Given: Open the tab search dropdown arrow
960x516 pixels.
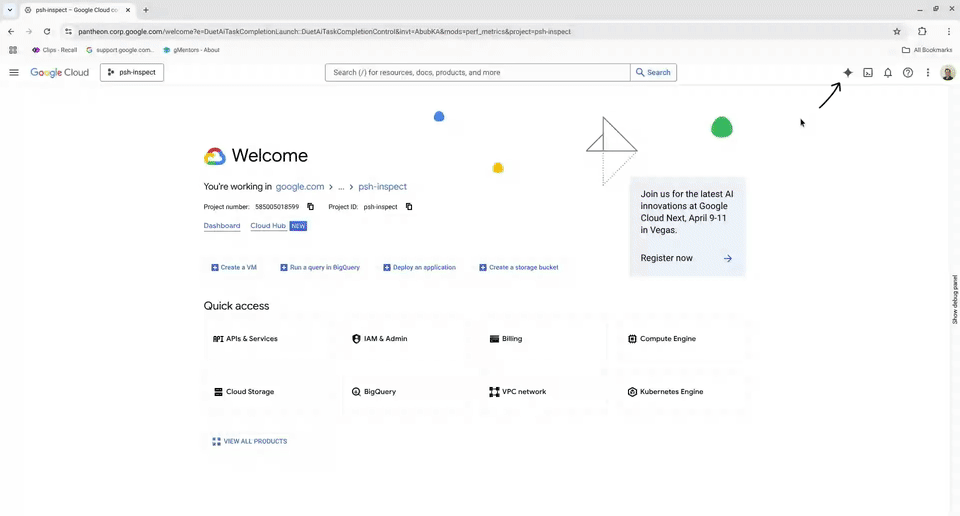Looking at the screenshot, I should point(10,10).
